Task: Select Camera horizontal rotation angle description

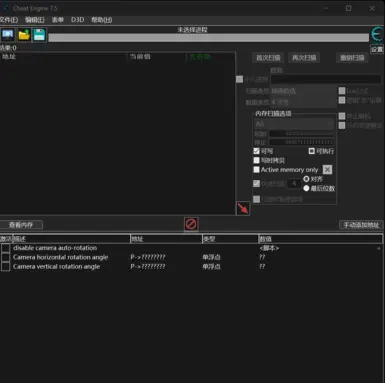Action: click(x=60, y=257)
